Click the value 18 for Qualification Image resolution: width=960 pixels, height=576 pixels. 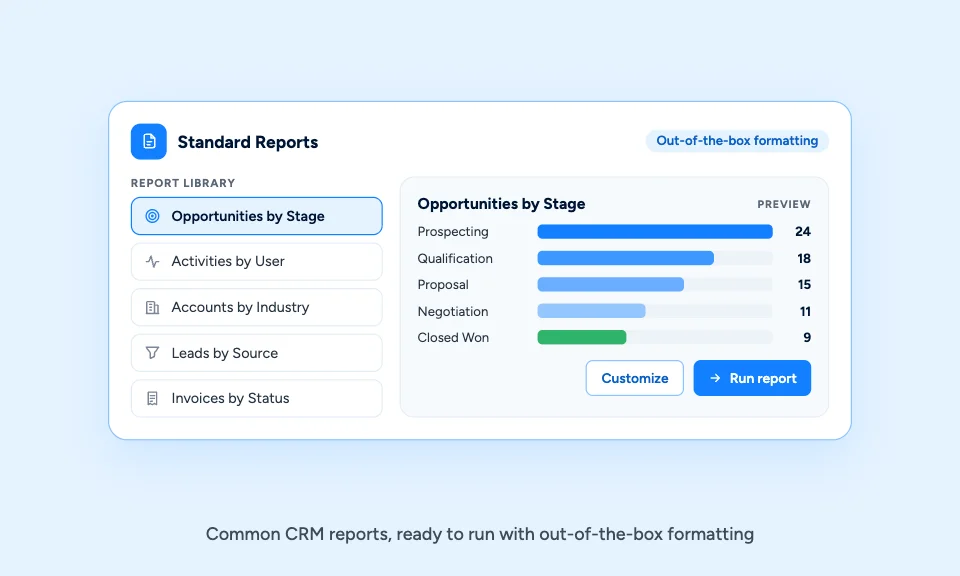coord(804,258)
